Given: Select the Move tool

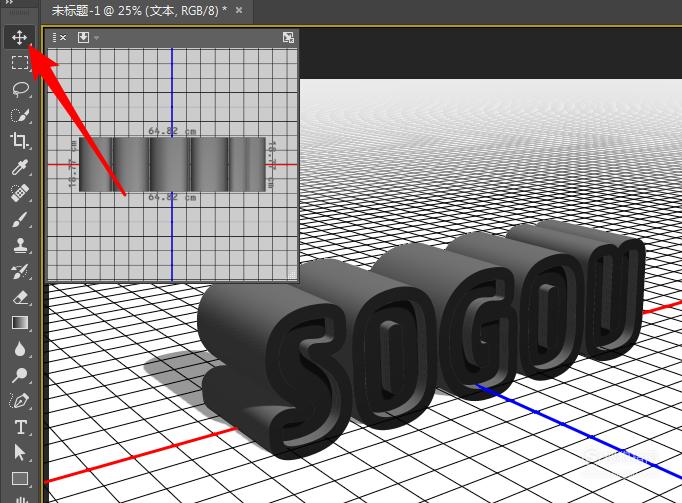Looking at the screenshot, I should click(x=19, y=37).
